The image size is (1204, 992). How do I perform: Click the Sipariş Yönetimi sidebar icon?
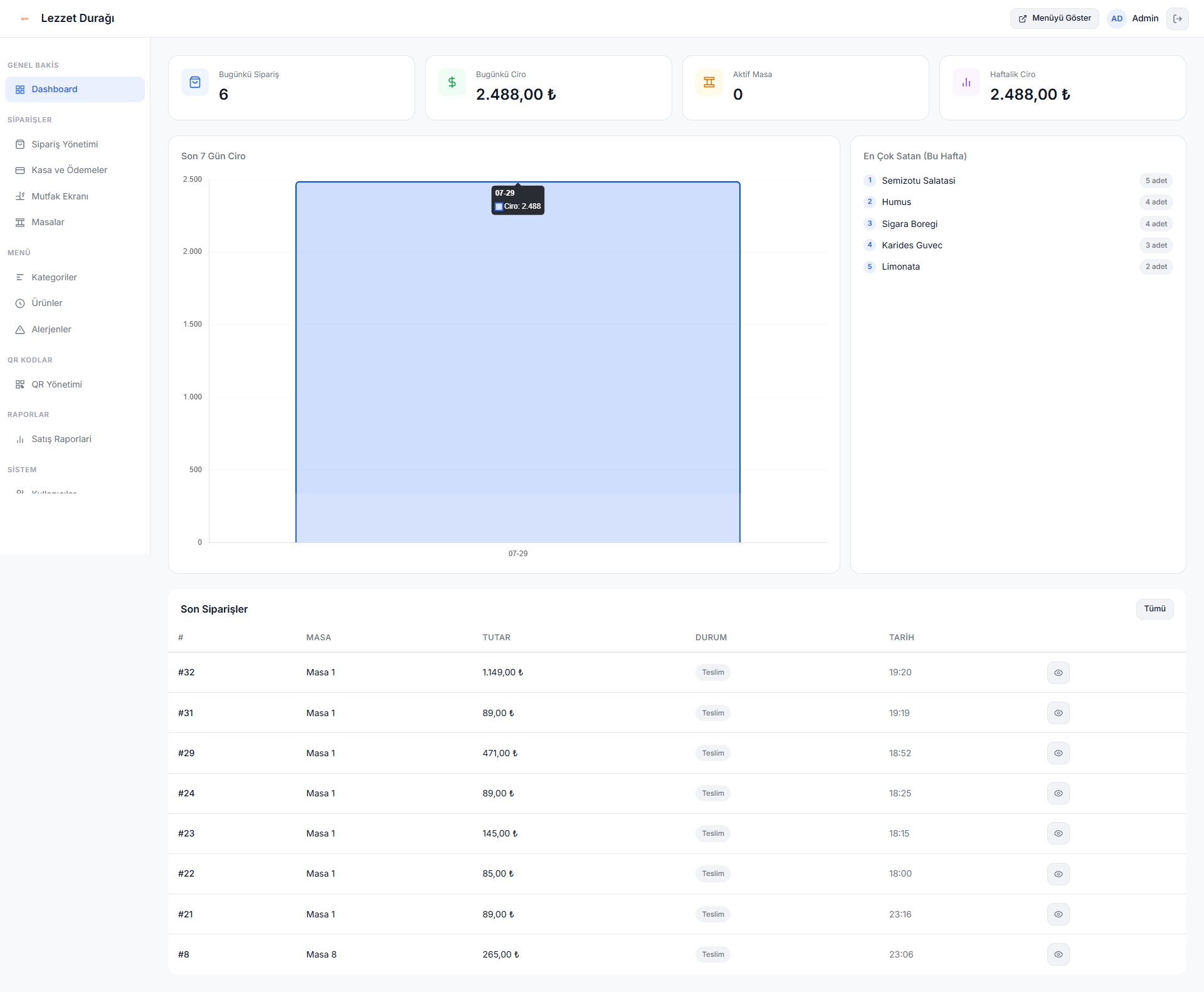pos(20,144)
